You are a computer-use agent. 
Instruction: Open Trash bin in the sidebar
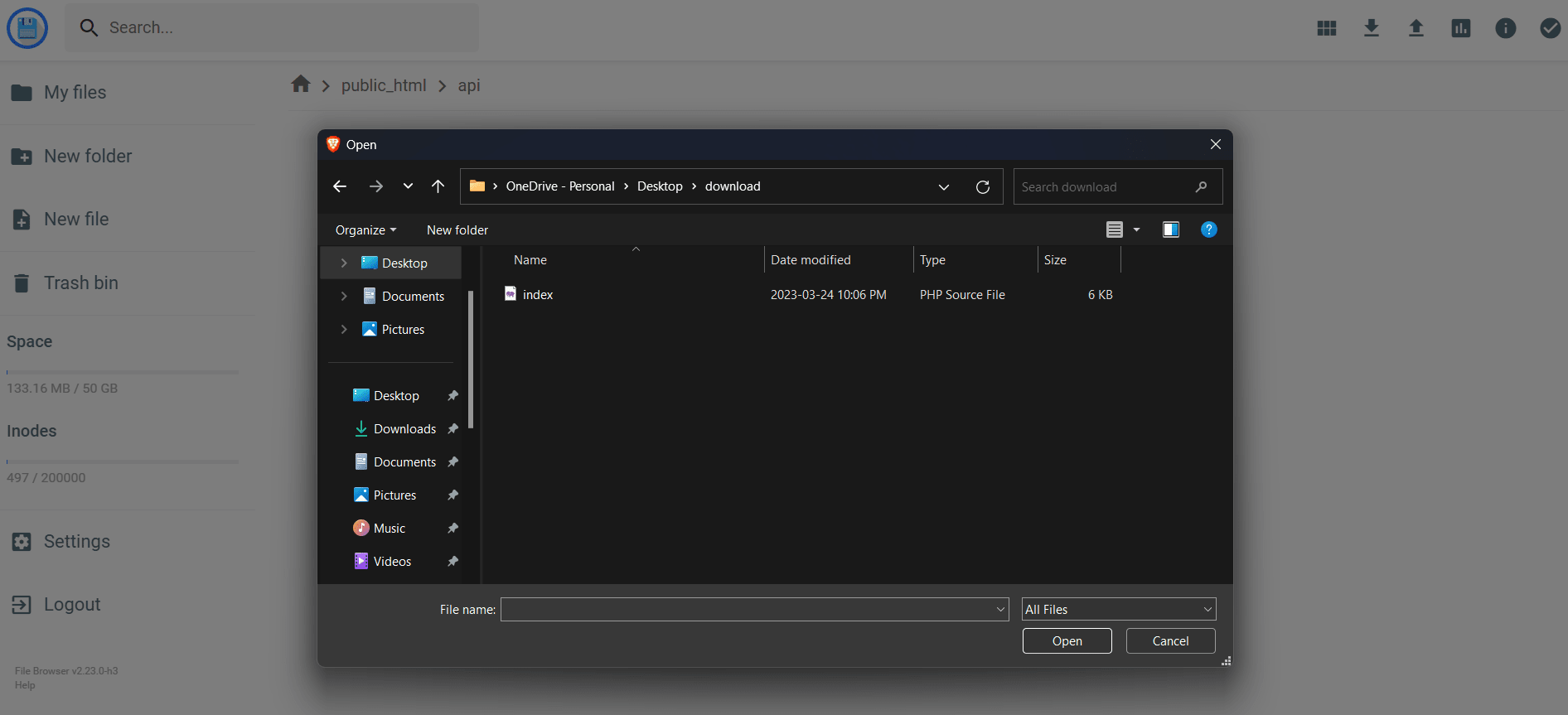[65, 283]
